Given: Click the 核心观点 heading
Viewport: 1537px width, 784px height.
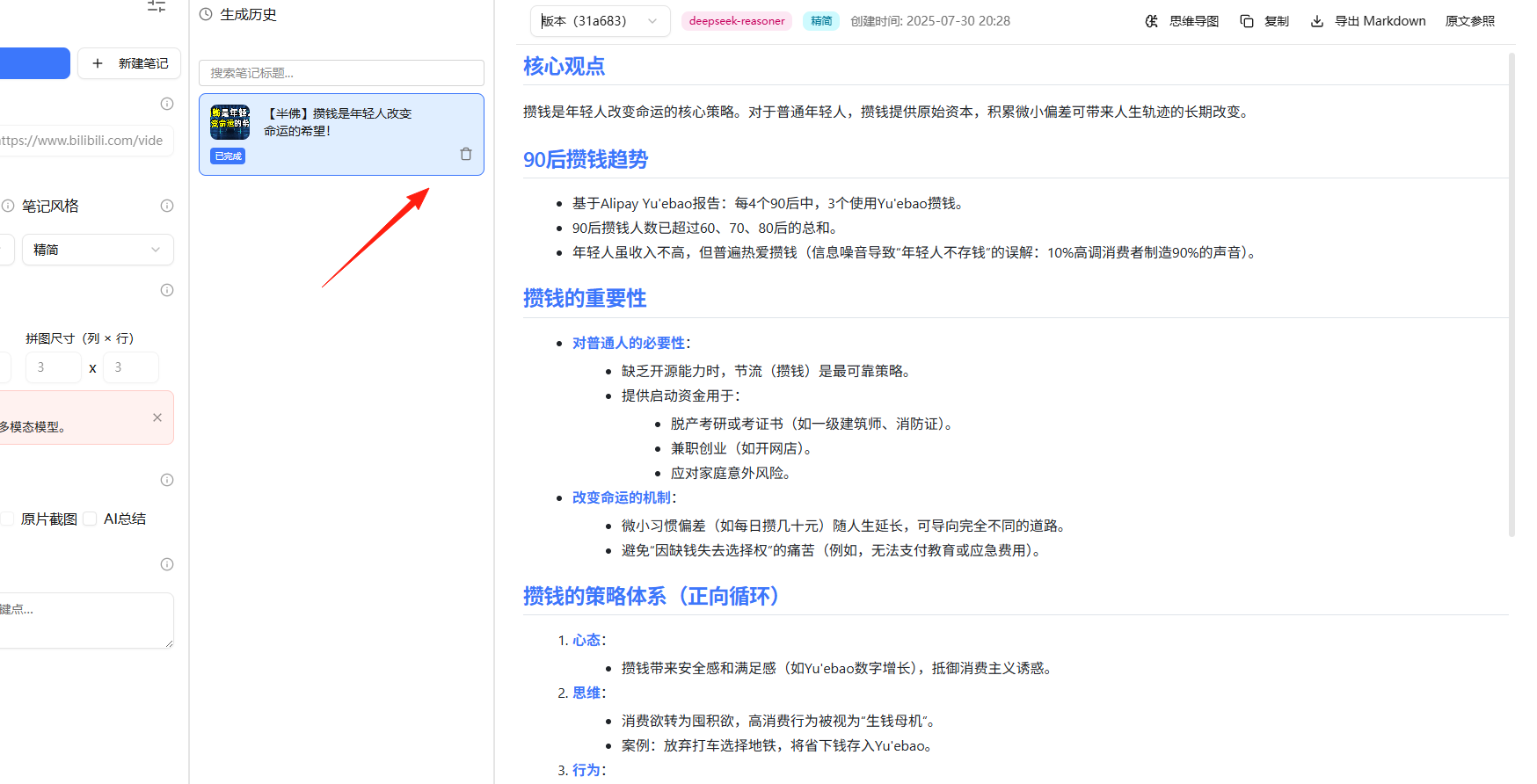Looking at the screenshot, I should pos(564,66).
